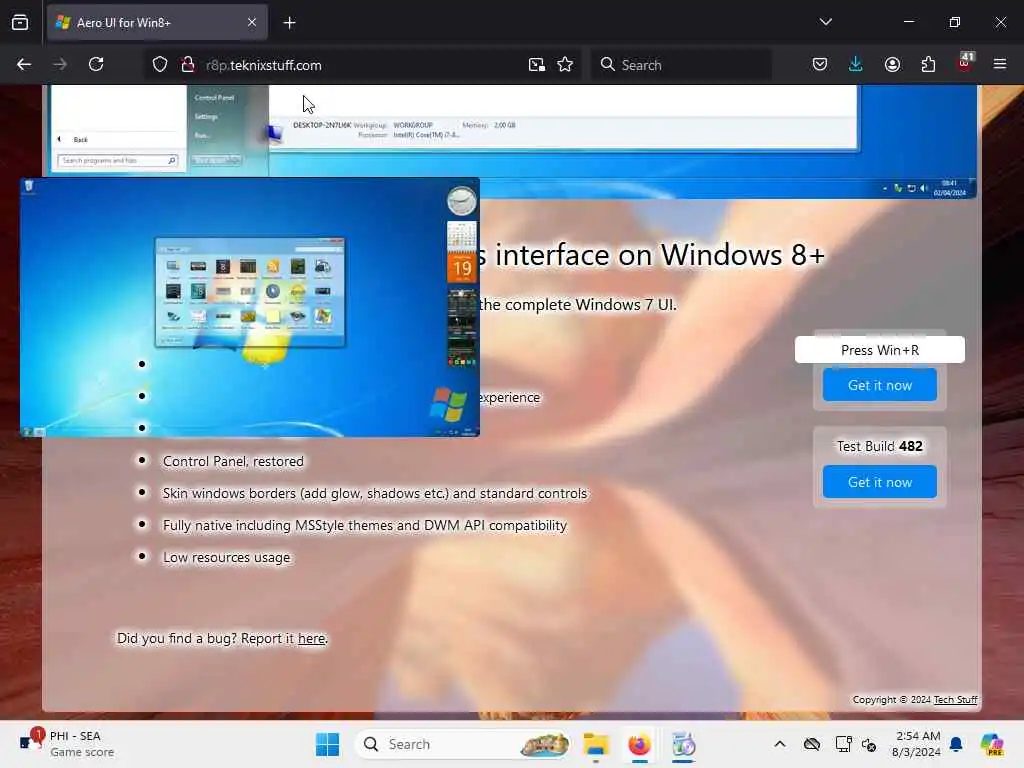1024x768 pixels.
Task: Click the Firefox toolbar Search box
Action: [x=682, y=65]
